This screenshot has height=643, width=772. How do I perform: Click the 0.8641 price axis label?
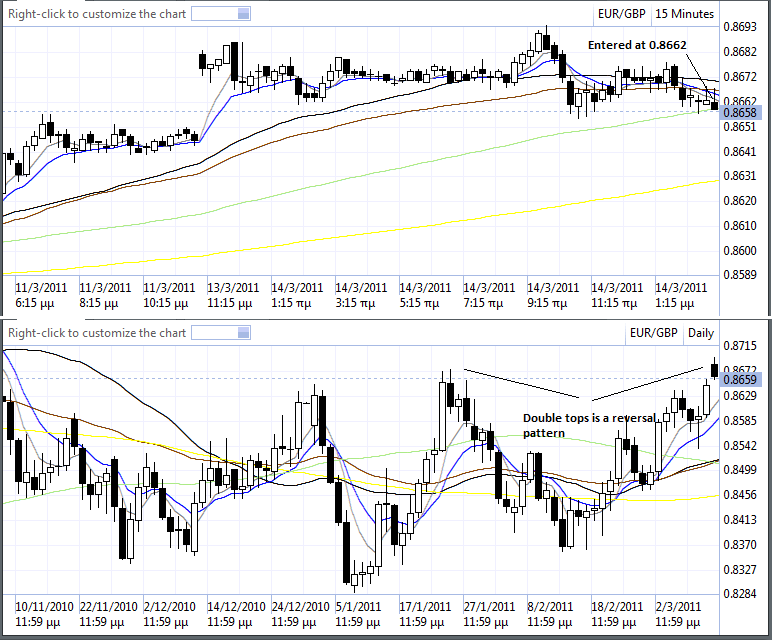[740, 152]
